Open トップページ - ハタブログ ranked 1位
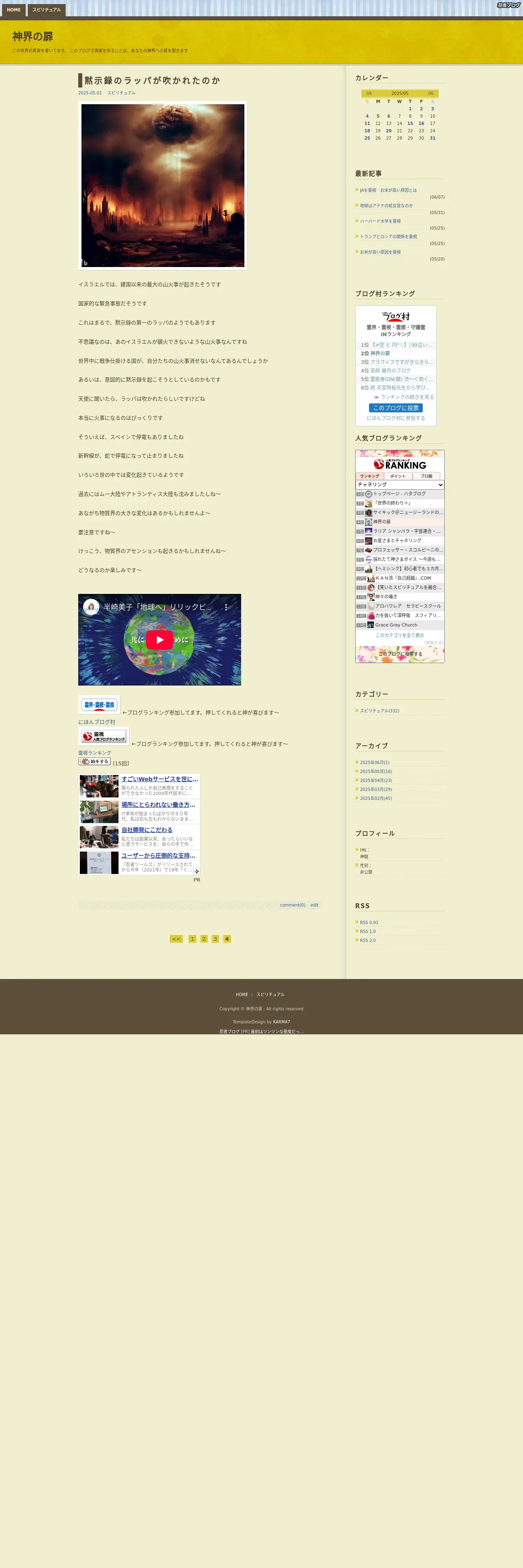This screenshot has width=523, height=1568. pos(400,494)
